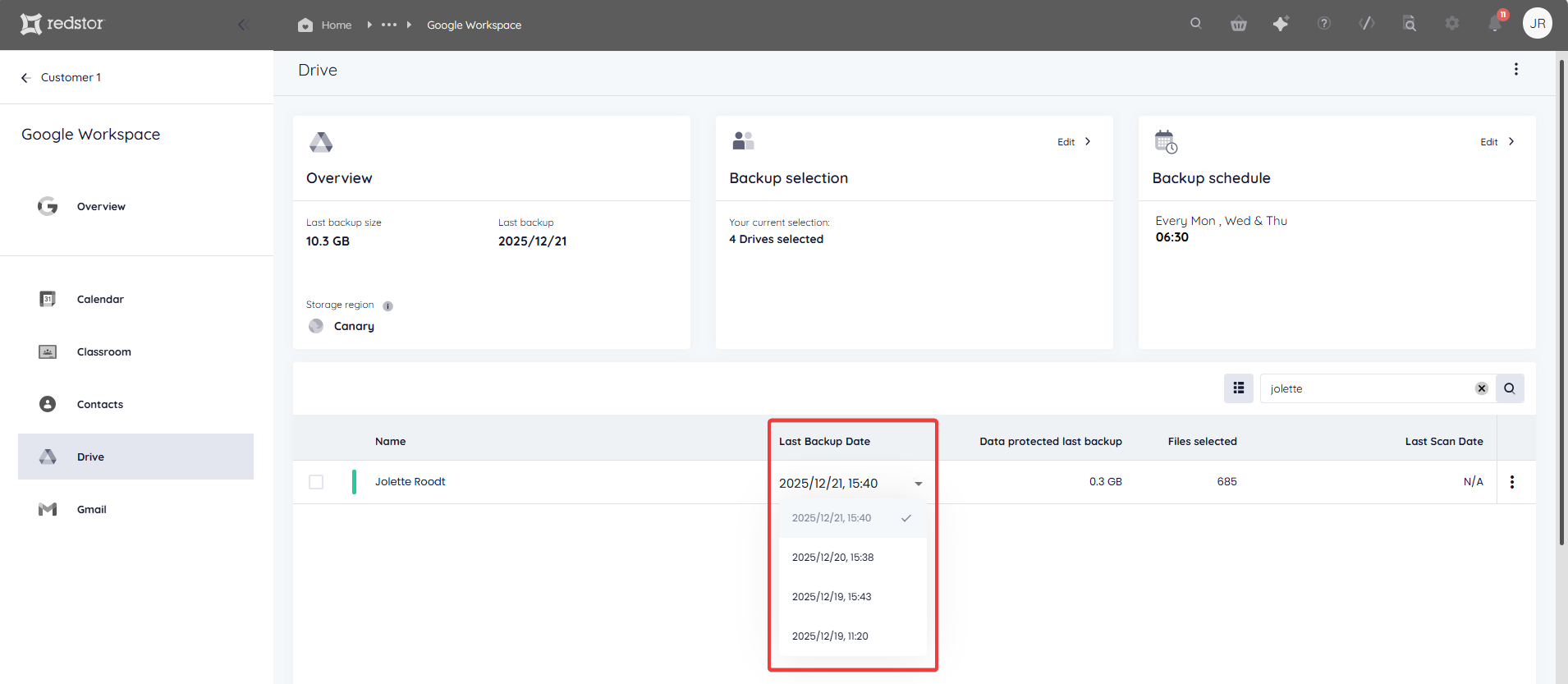Select backup 2025/12/19, 15:43
This screenshot has height=684, width=1568.
pos(853,597)
